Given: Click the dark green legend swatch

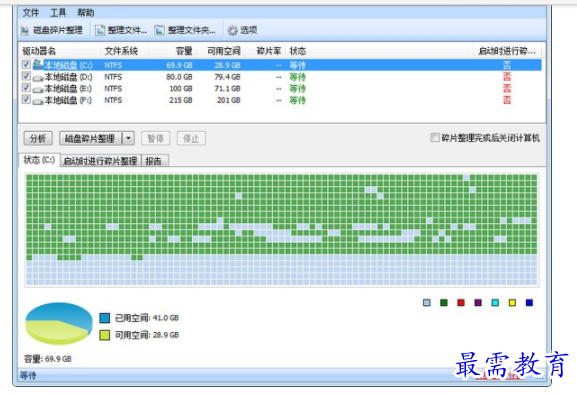Looking at the screenshot, I should [x=444, y=303].
